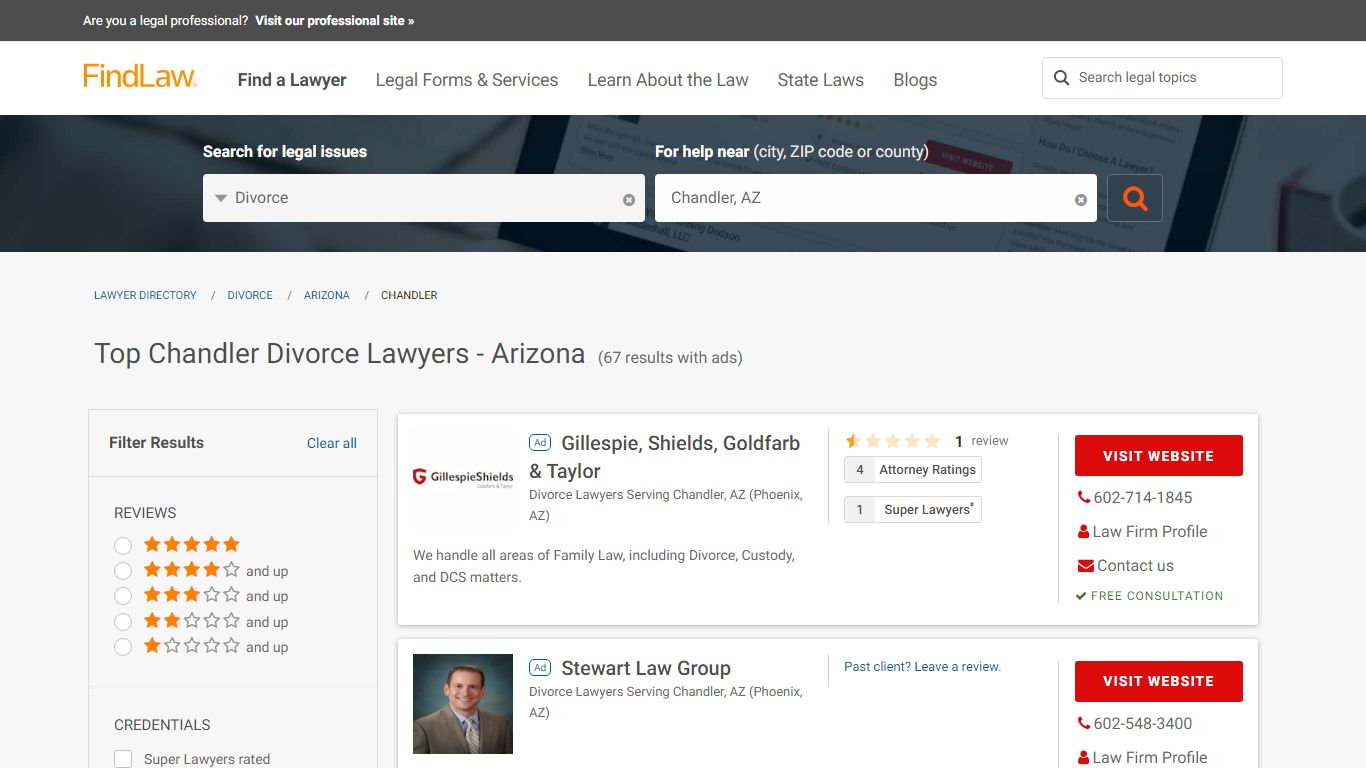Click Past client? Leave a review
Screen dimensions: 1366x768
click(x=922, y=666)
